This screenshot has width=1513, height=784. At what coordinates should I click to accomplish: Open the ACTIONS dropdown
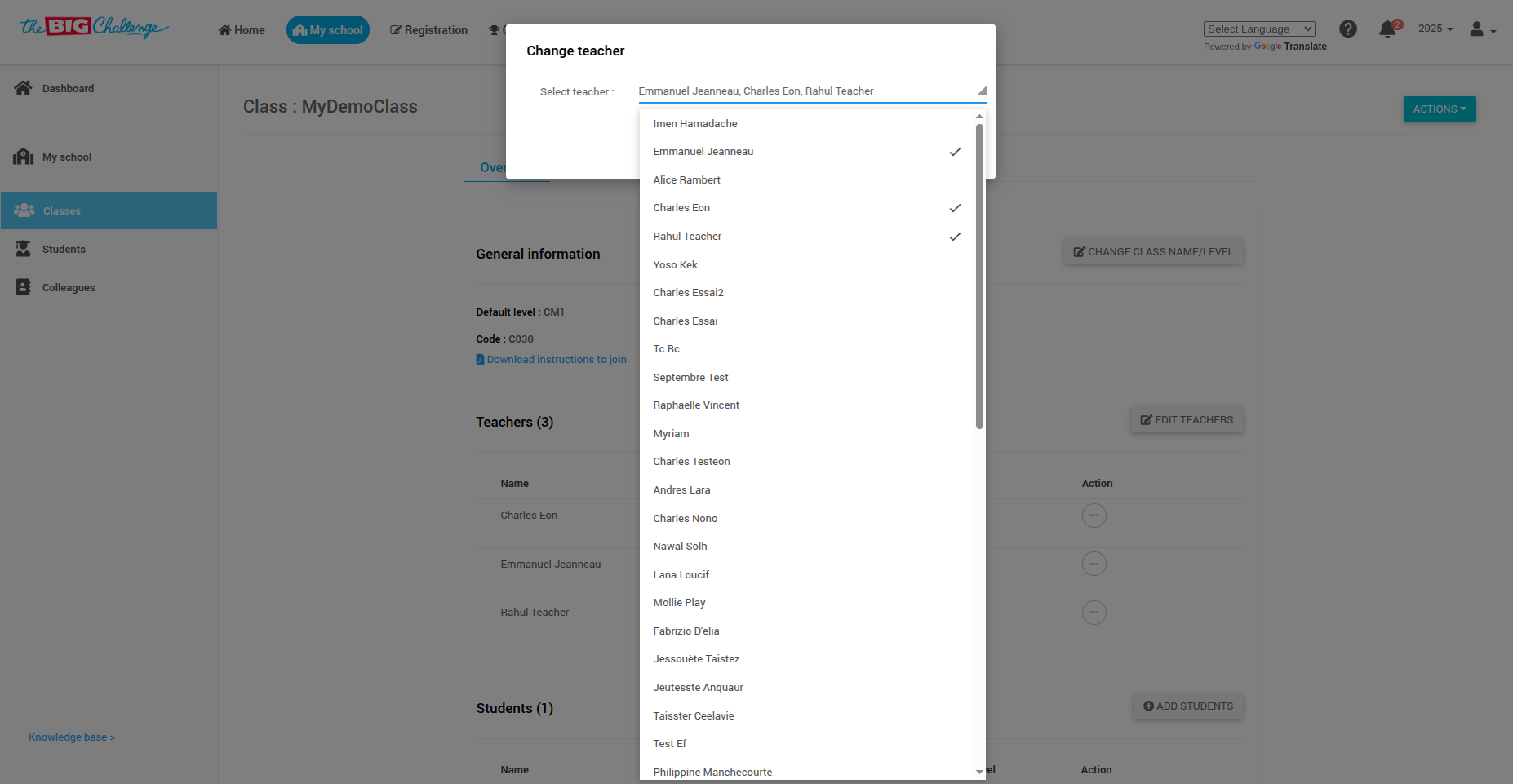click(1439, 109)
